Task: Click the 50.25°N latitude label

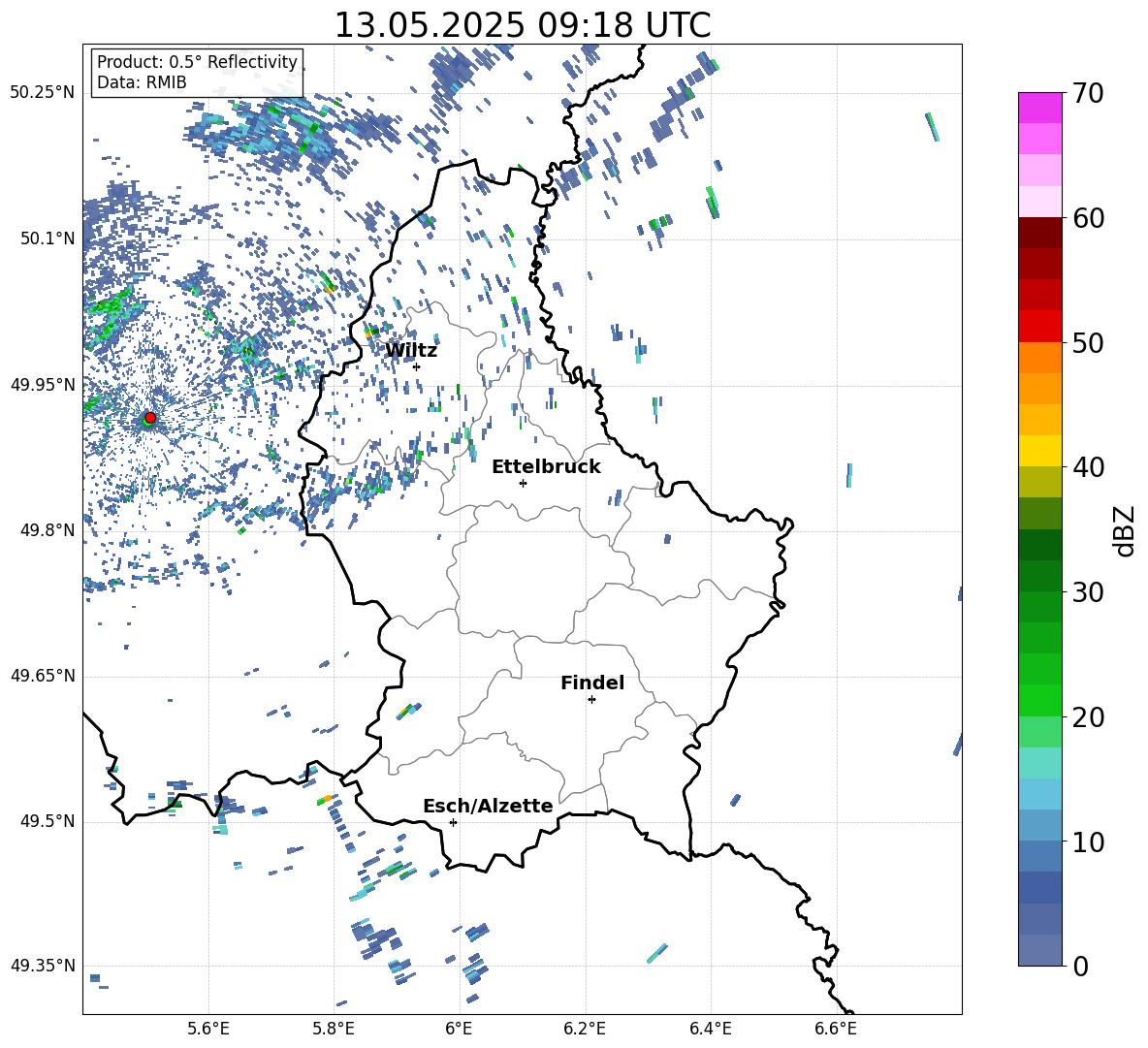Action: [x=43, y=93]
